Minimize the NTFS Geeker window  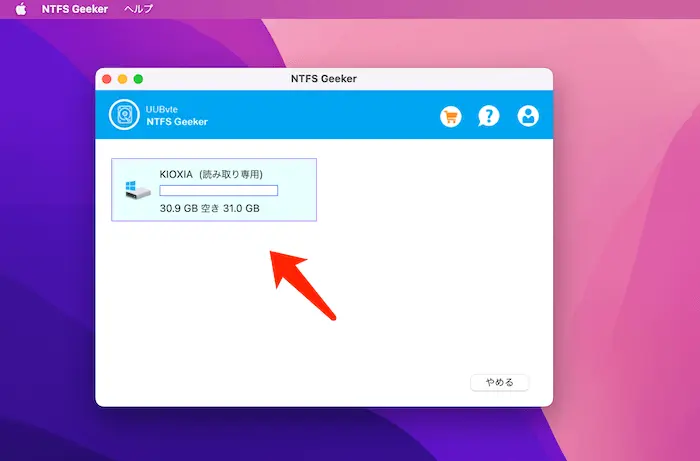pos(122,79)
